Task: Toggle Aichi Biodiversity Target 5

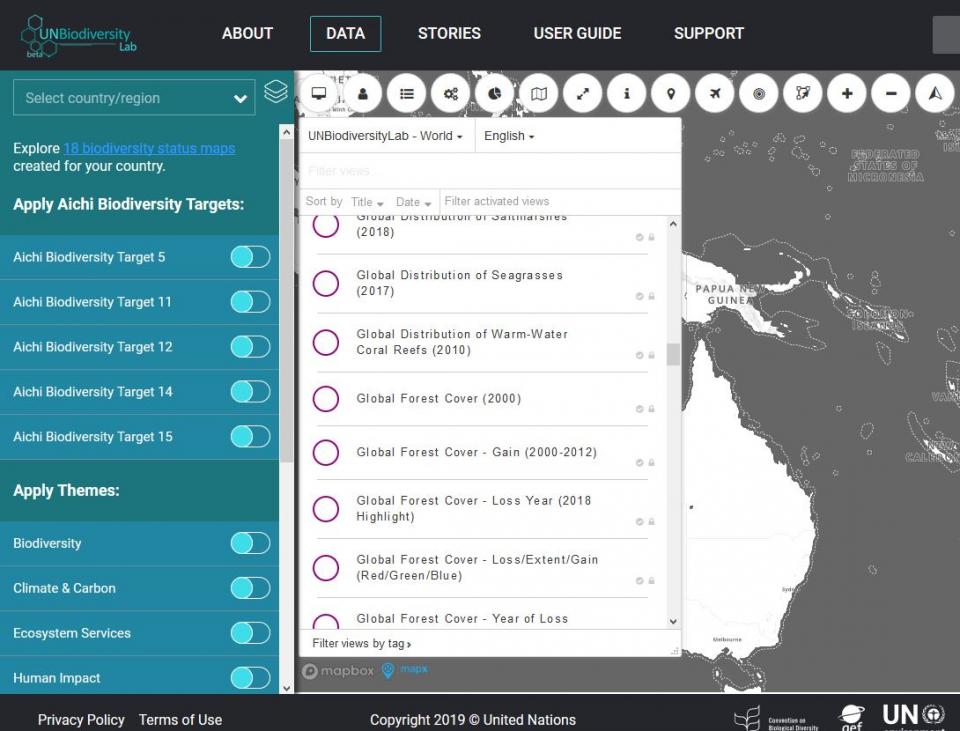Action: [x=250, y=257]
